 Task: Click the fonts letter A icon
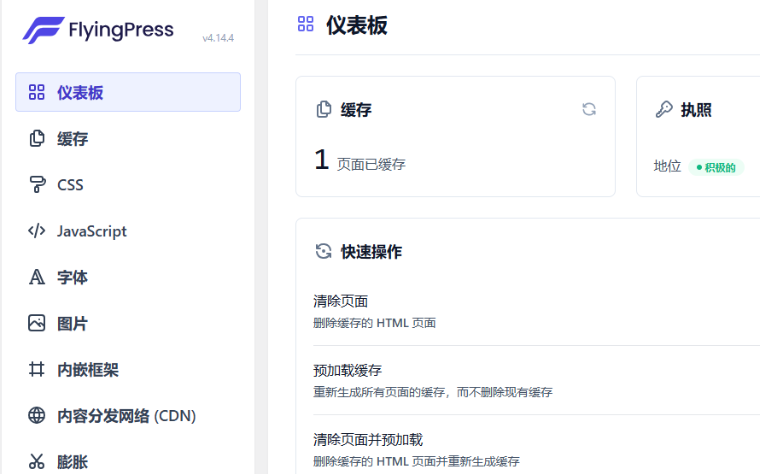37,277
